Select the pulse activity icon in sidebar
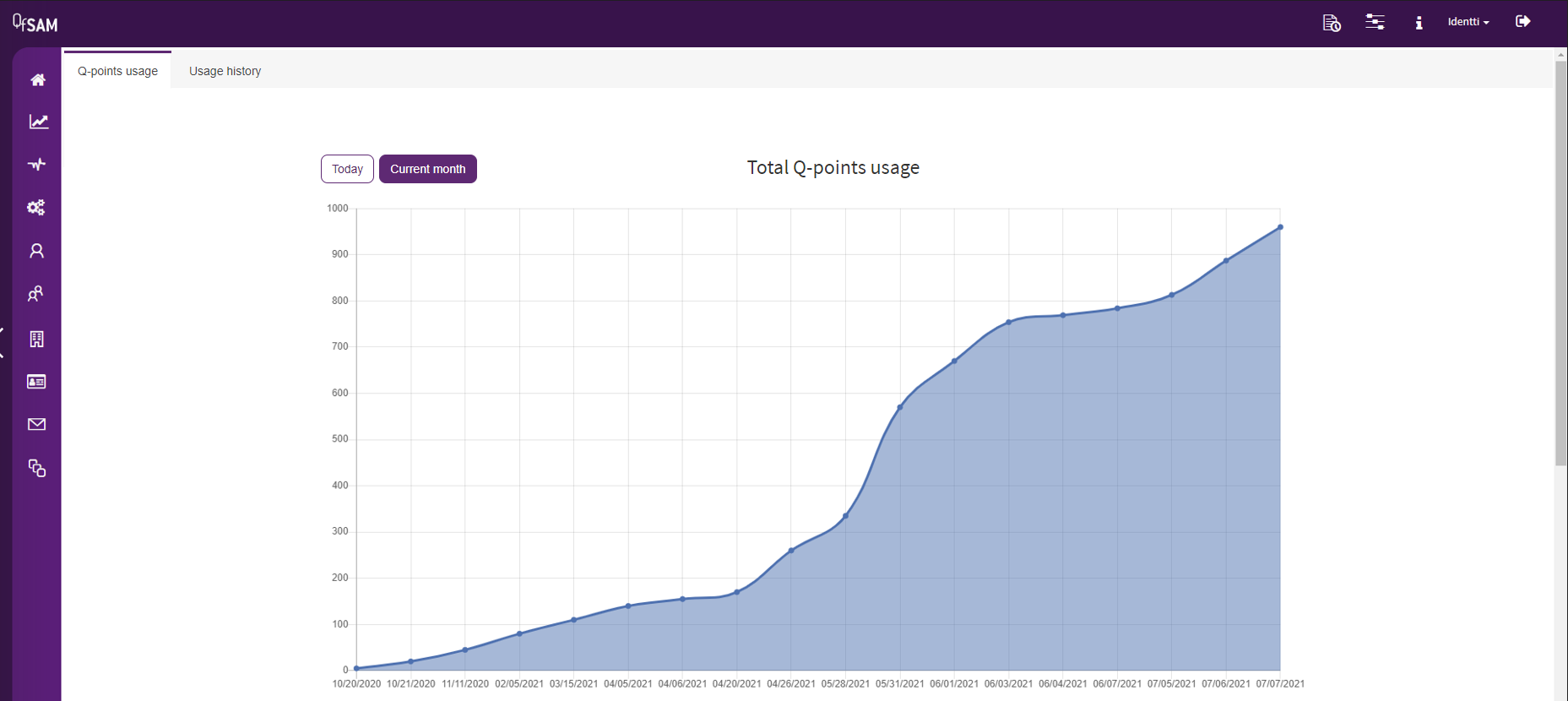1568x701 pixels. [x=36, y=164]
